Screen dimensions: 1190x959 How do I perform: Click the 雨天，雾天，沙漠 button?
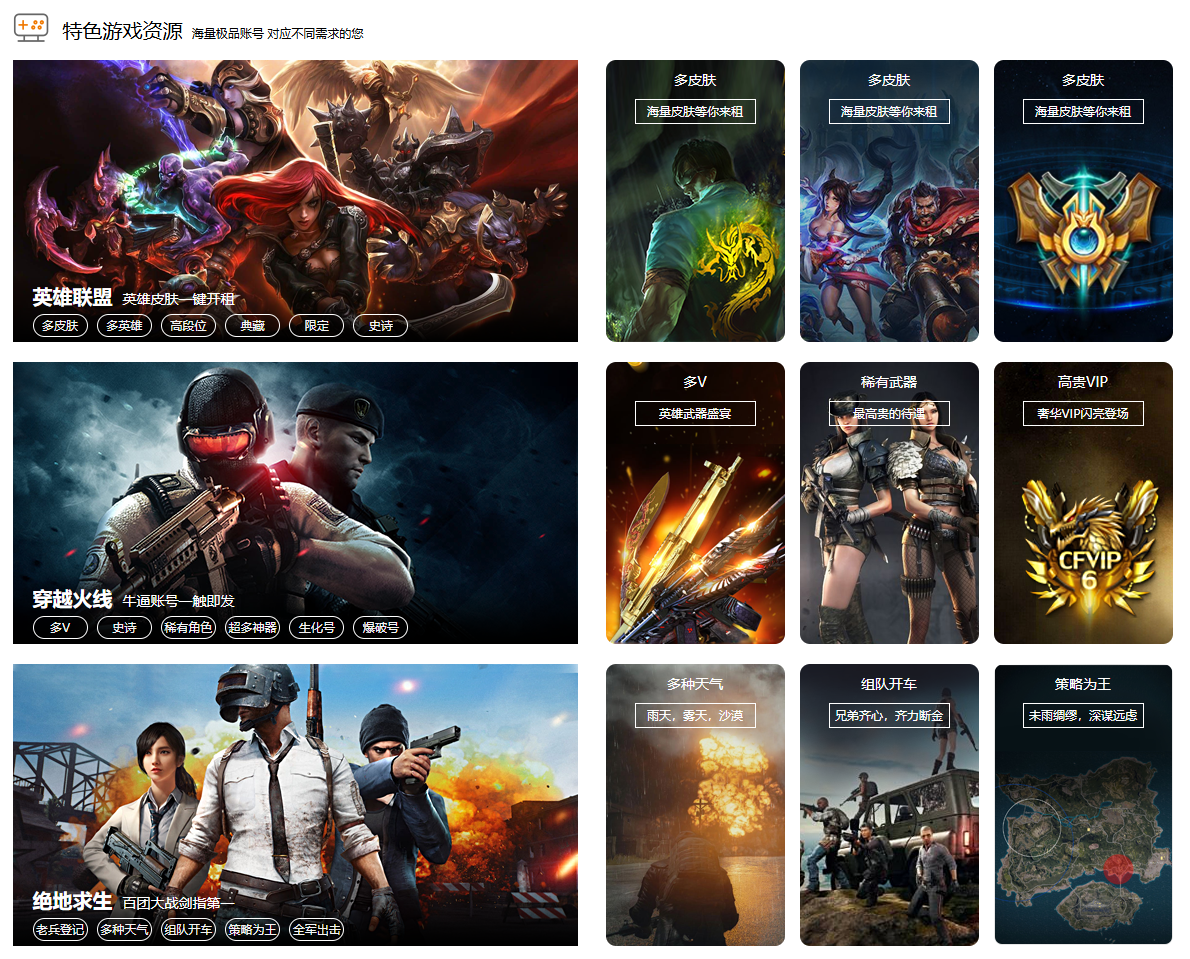point(695,715)
